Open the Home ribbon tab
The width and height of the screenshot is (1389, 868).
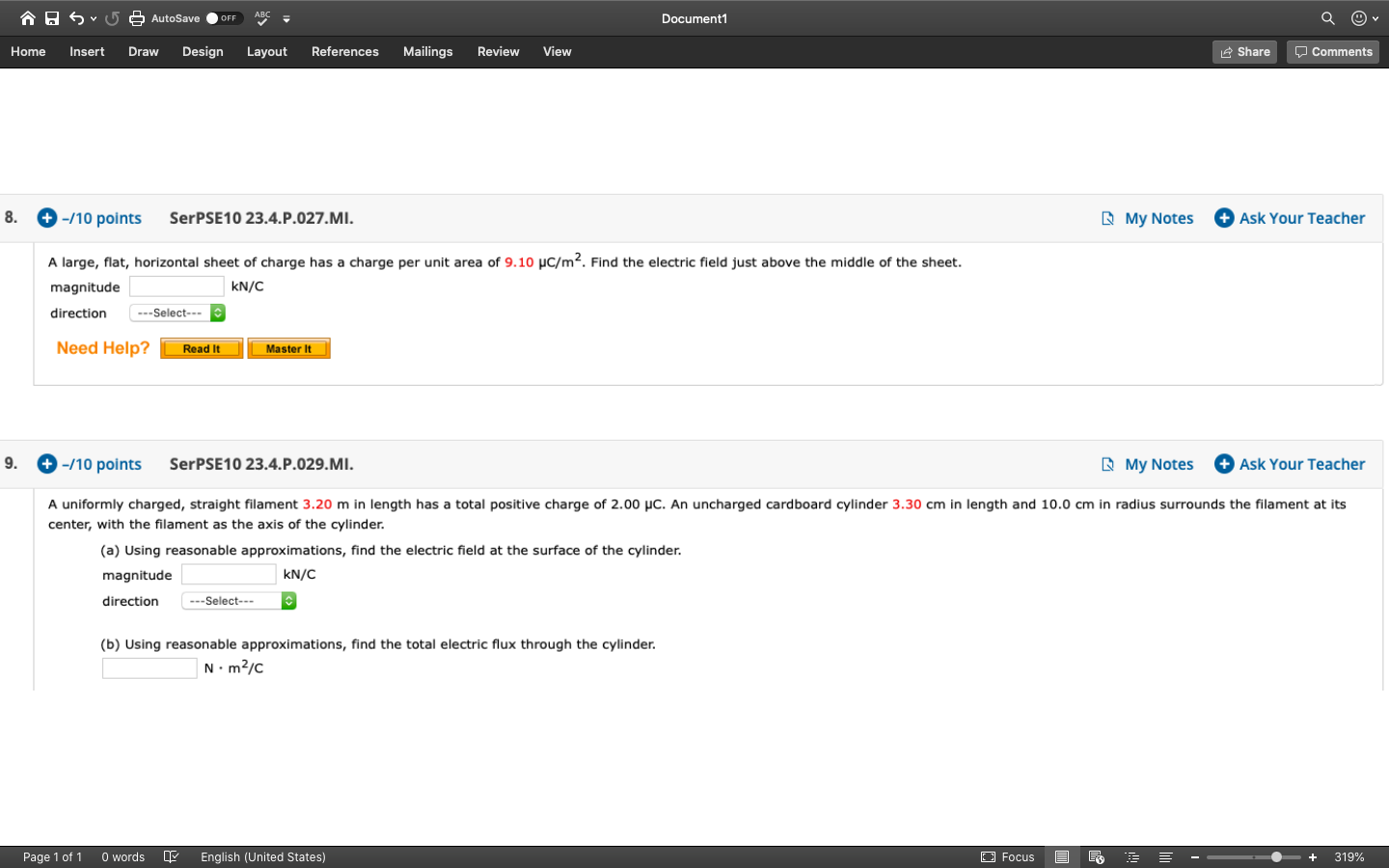click(28, 52)
